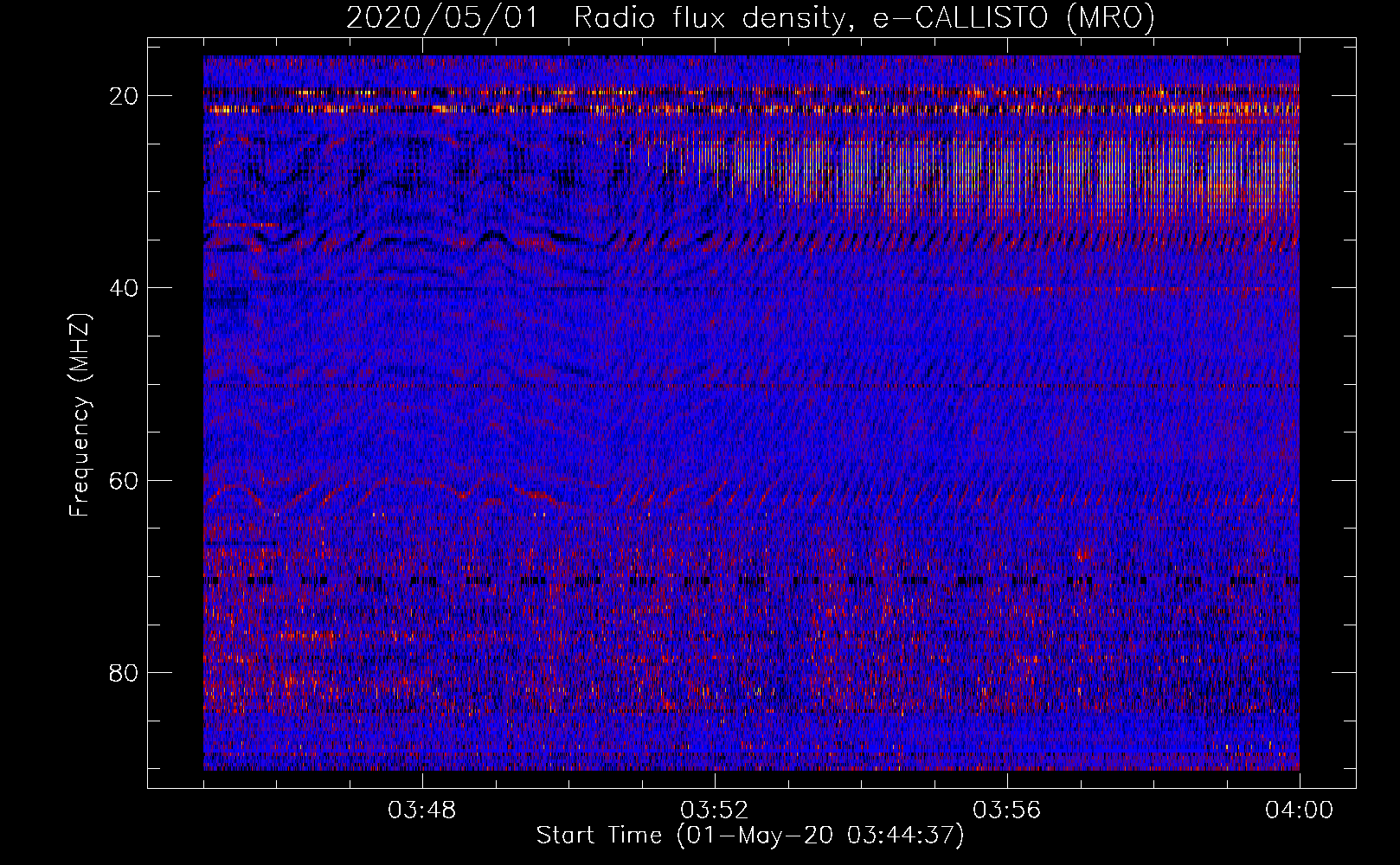Click the 03:52 time tick label
Image resolution: width=1400 pixels, height=865 pixels.
pos(715,811)
